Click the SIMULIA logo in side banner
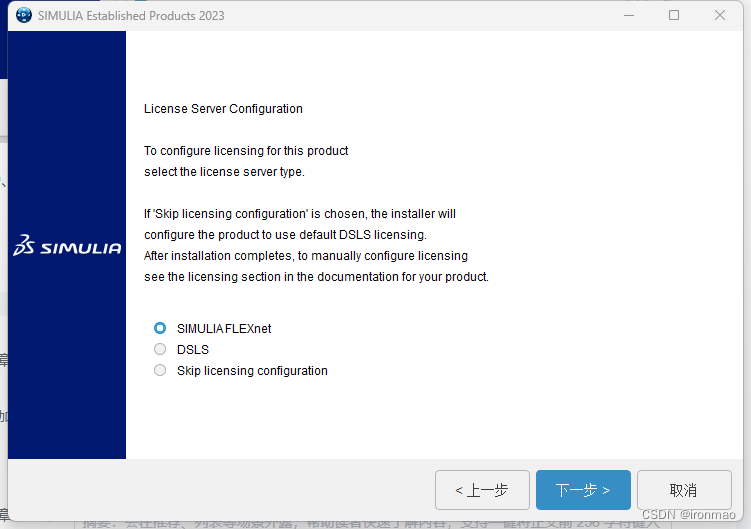 click(67, 245)
